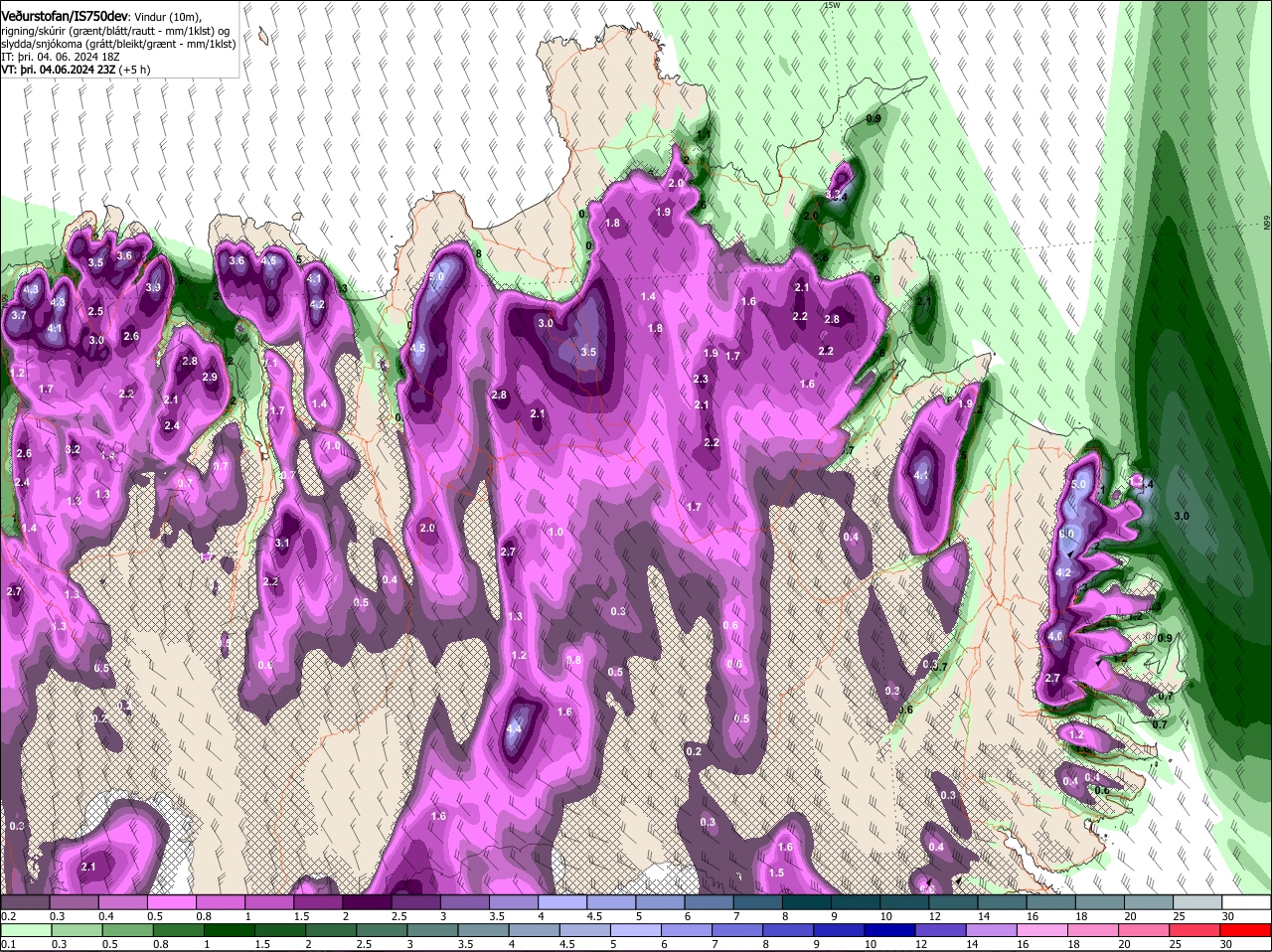Click the '(+5 h)' forecast offset text
This screenshot has width=1272, height=952.
pyautogui.click(x=134, y=70)
